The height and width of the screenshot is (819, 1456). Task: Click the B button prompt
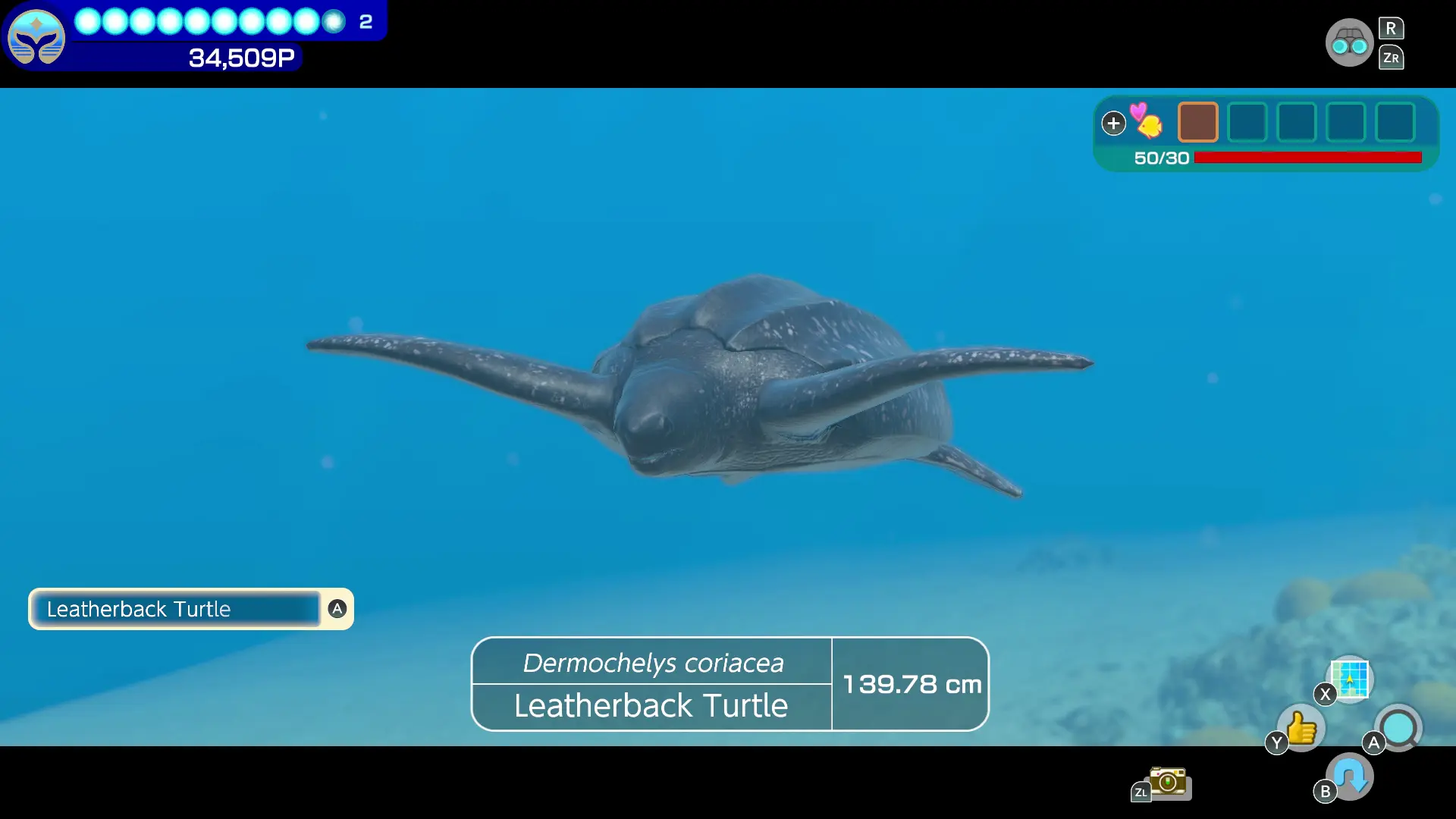coord(1325,792)
